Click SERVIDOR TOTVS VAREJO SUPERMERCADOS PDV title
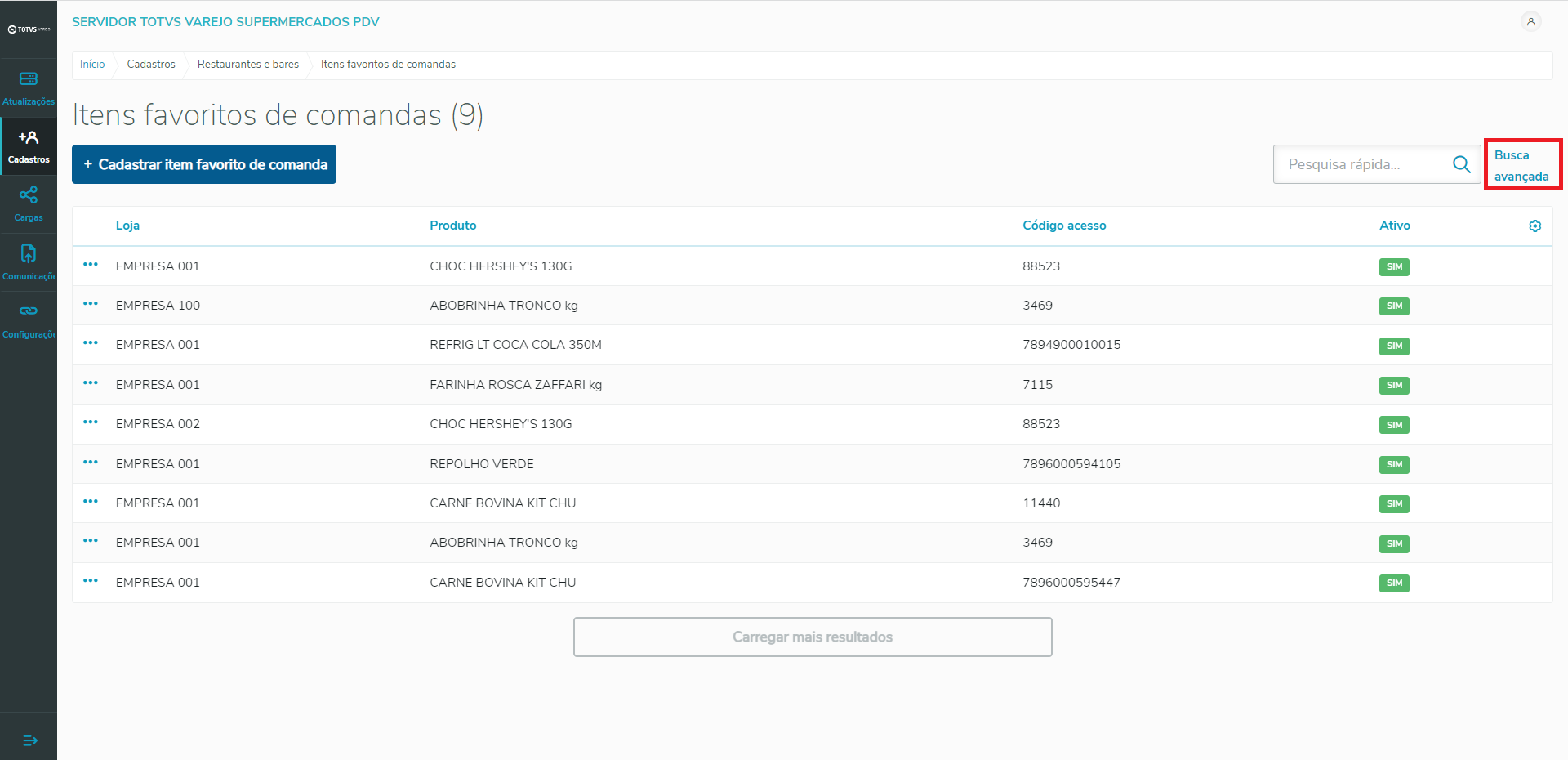This screenshot has height=760, width=1568. pos(225,22)
